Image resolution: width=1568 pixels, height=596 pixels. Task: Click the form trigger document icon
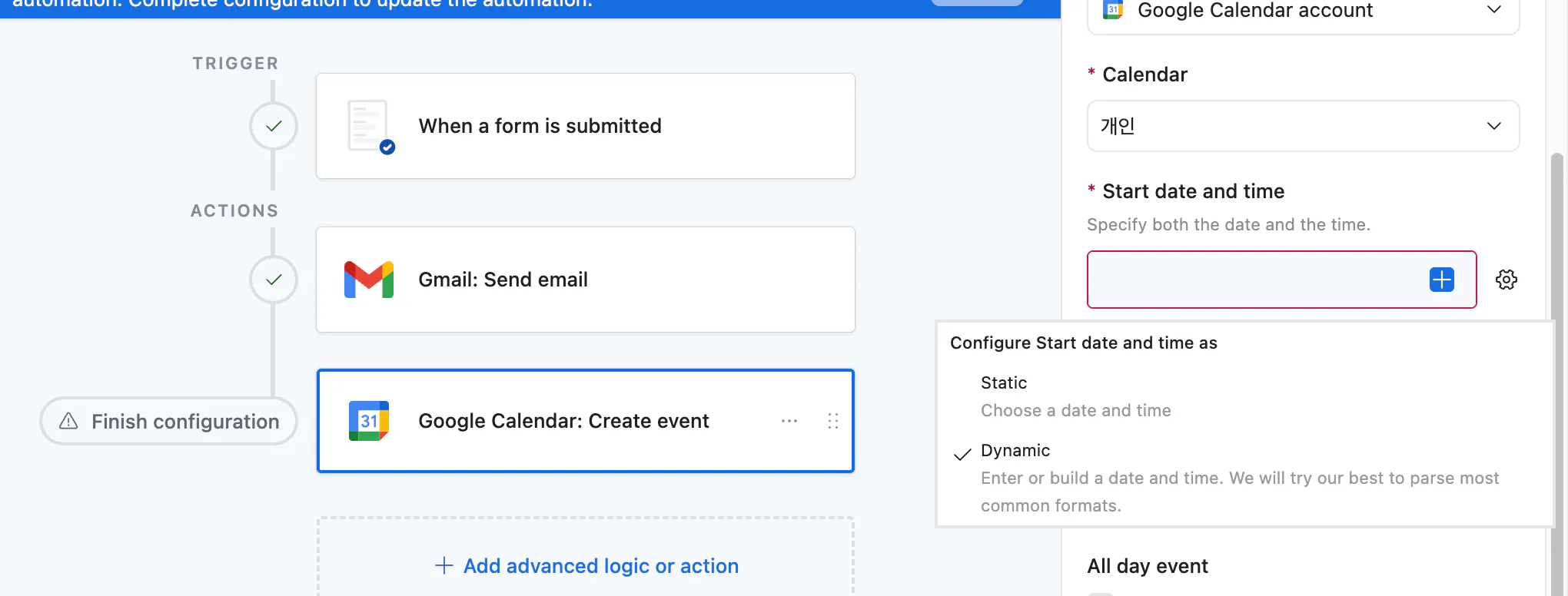[369, 126]
